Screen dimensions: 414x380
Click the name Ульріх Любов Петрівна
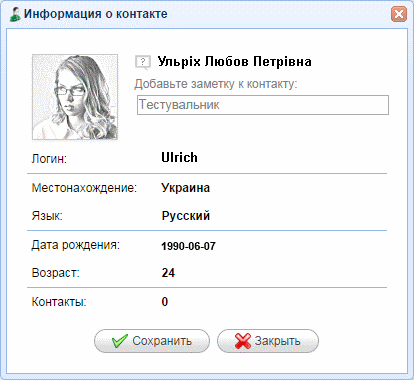point(234,62)
